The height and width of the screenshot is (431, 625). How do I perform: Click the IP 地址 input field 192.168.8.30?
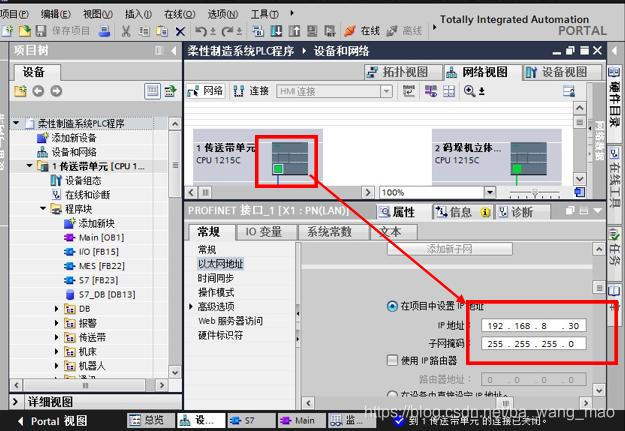[x=534, y=326]
